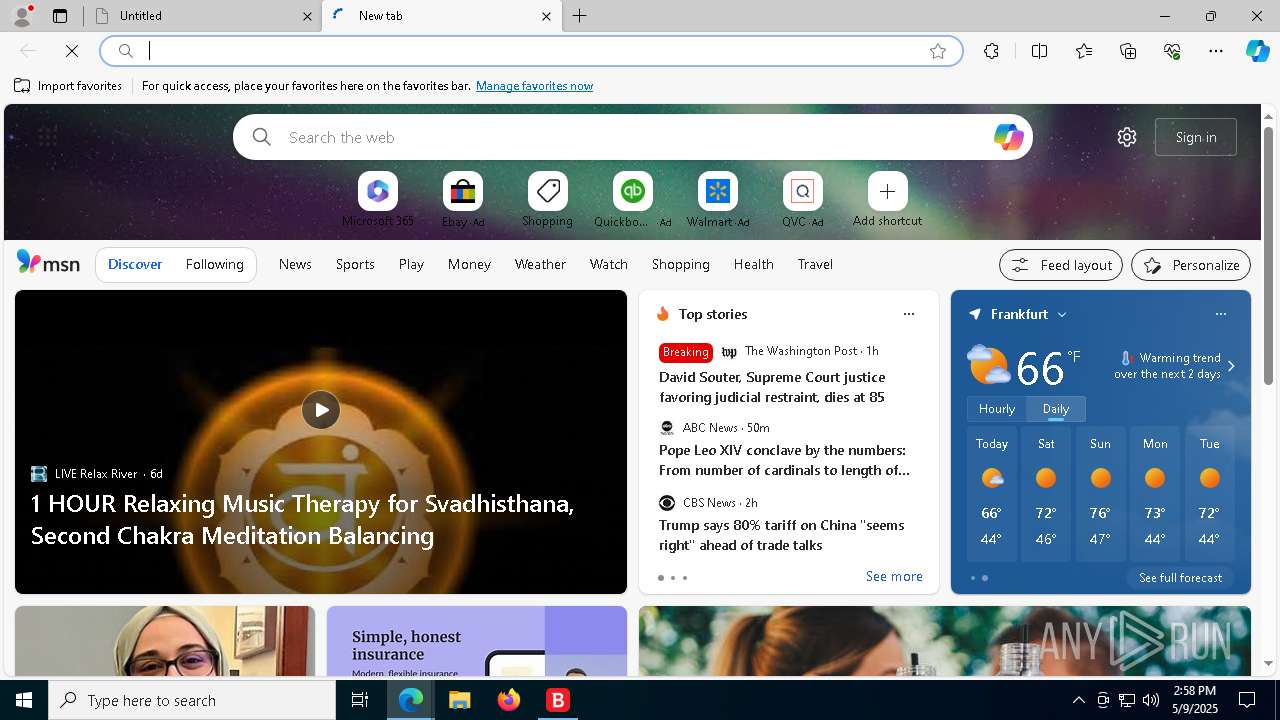
Task: Open David Souter Supreme Court story
Action: (x=772, y=387)
